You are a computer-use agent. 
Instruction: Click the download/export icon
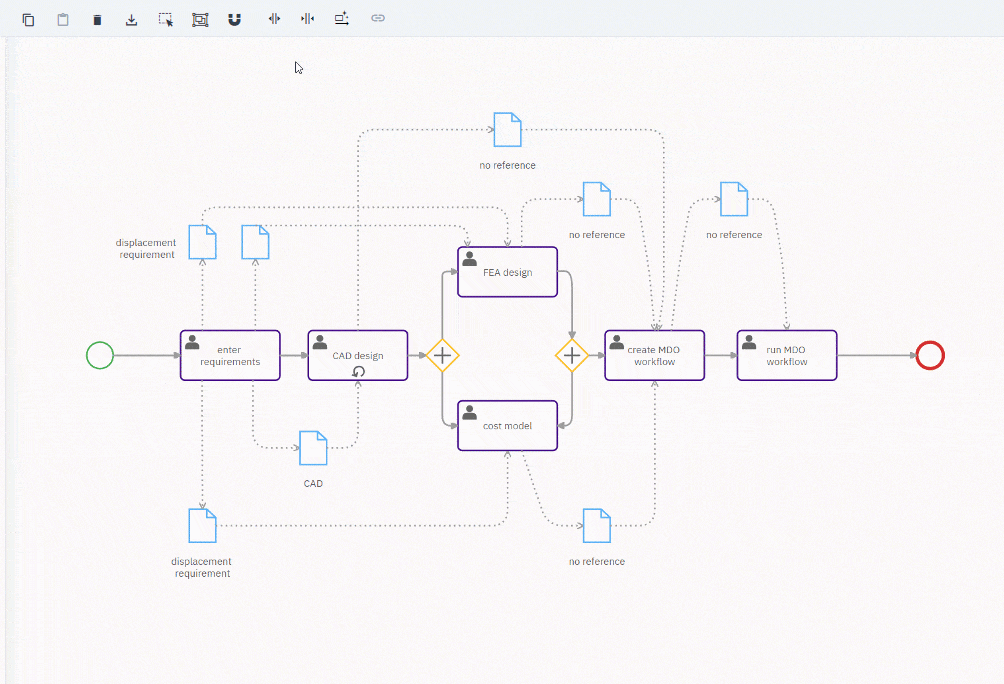point(131,20)
